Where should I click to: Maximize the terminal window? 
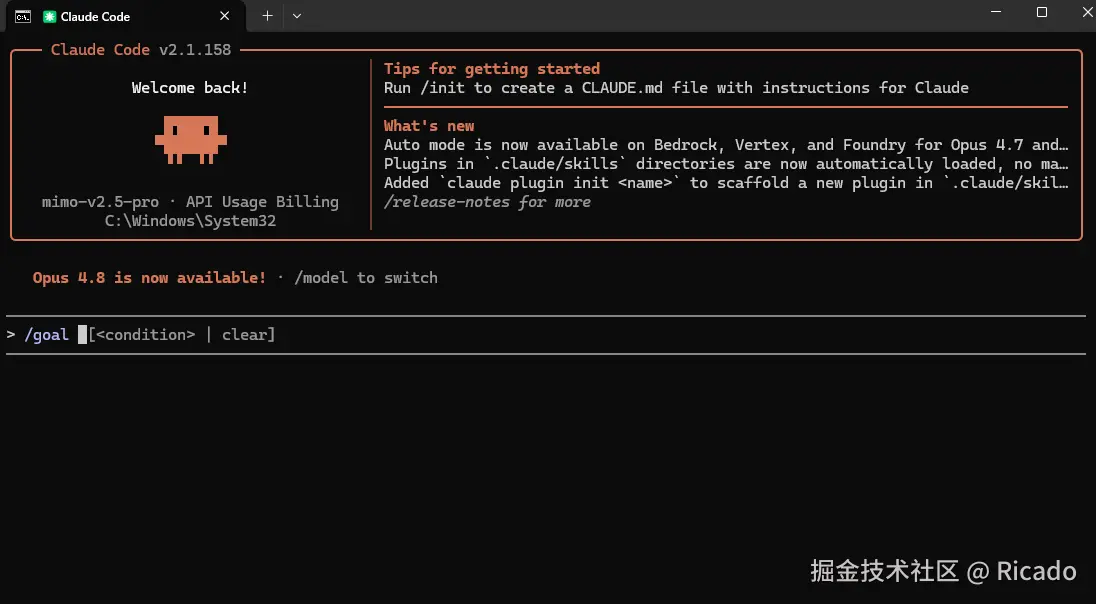tap(1041, 12)
